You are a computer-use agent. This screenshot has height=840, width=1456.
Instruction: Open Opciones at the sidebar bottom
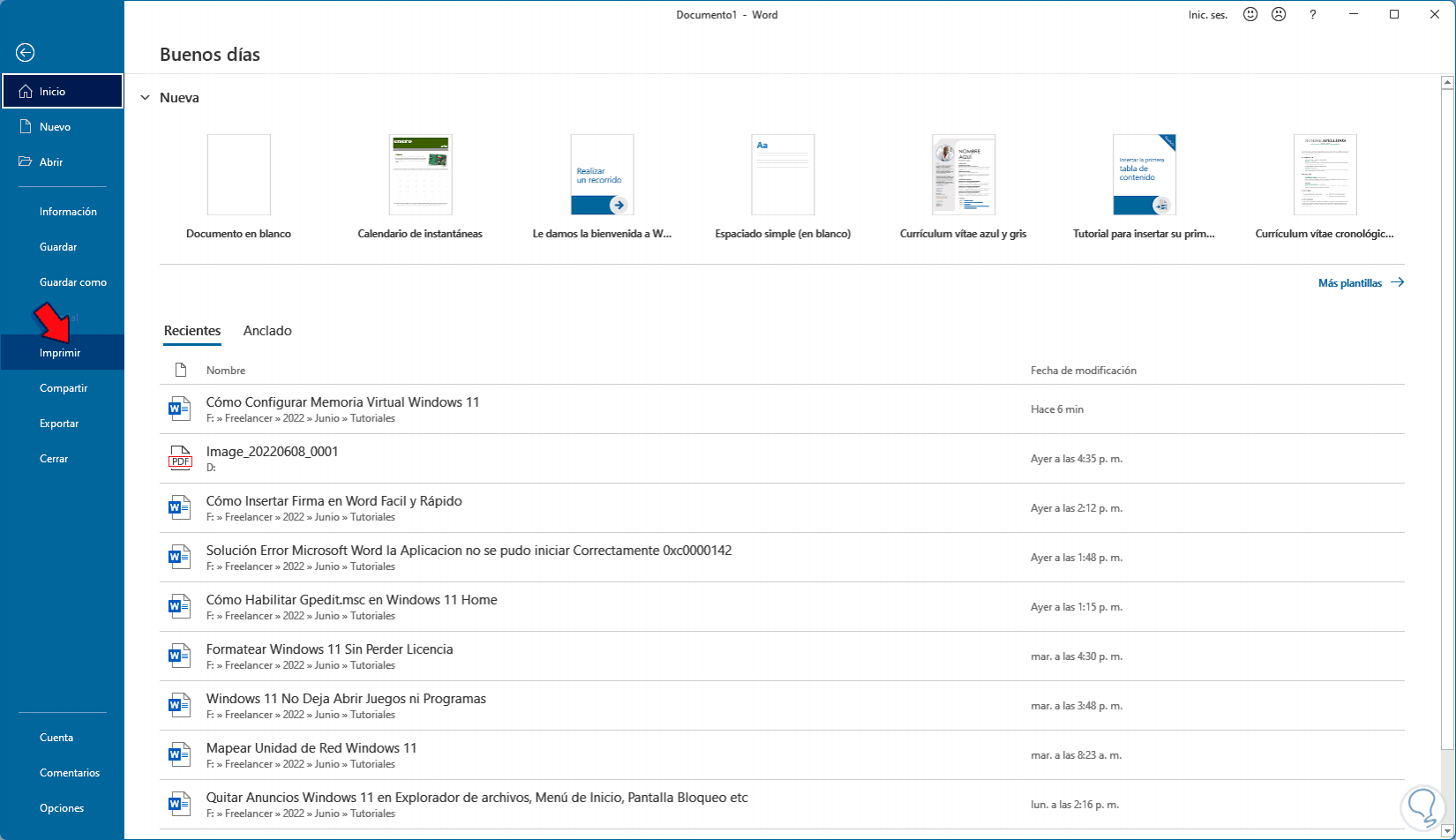coord(62,808)
